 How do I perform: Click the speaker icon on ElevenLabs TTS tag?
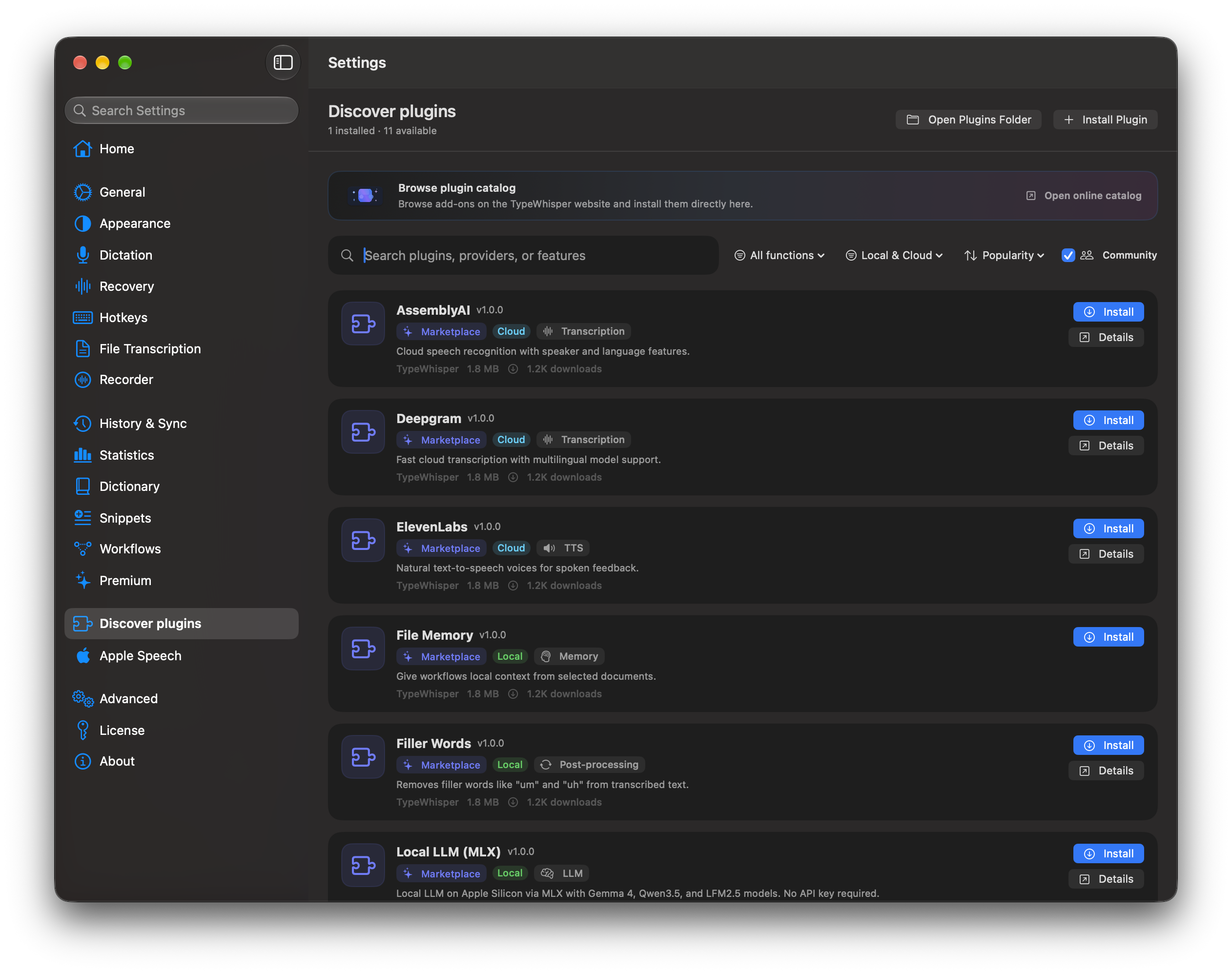[x=549, y=548]
